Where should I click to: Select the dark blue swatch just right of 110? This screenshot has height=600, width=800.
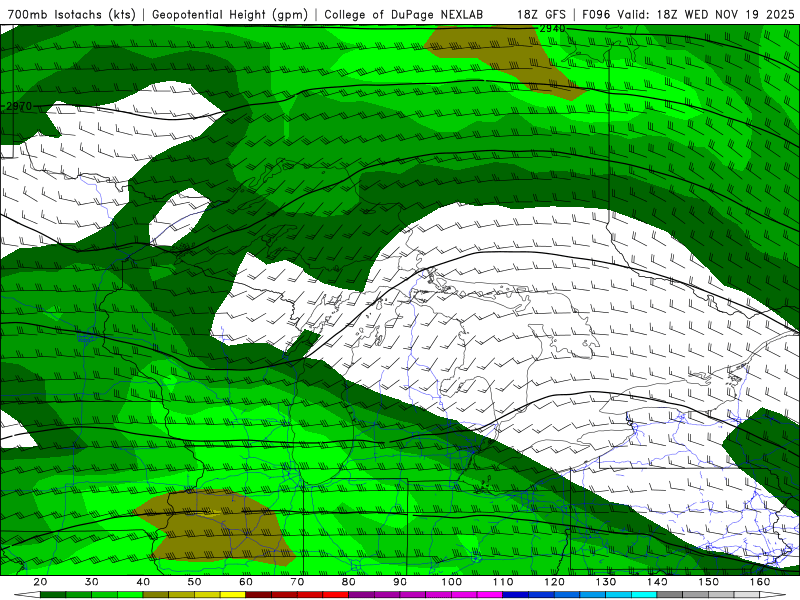click(515, 595)
